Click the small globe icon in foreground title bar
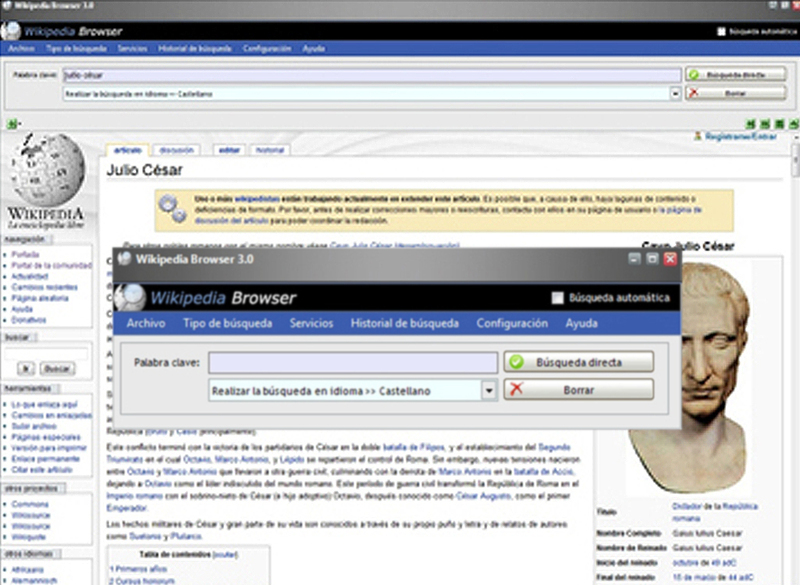Viewport: 800px width, 585px height. 124,258
